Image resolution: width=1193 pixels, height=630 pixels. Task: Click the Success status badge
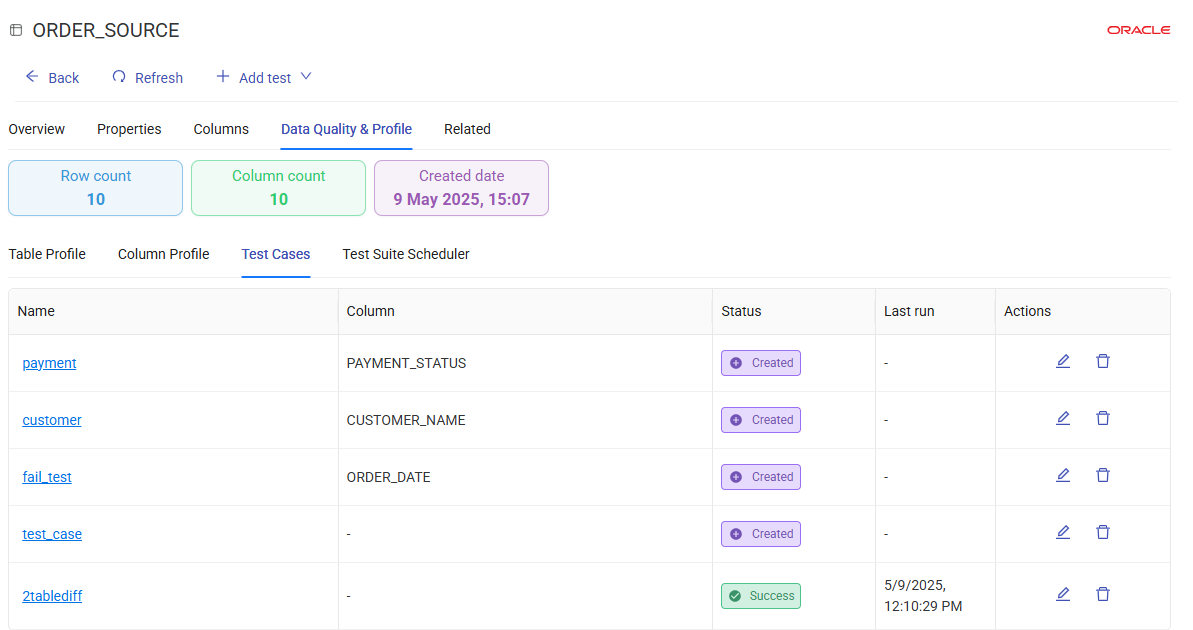click(761, 596)
